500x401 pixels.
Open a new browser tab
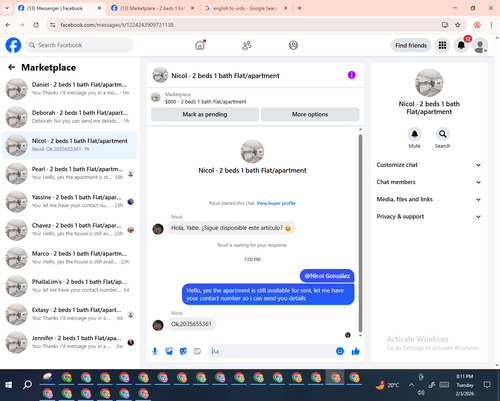click(x=299, y=8)
